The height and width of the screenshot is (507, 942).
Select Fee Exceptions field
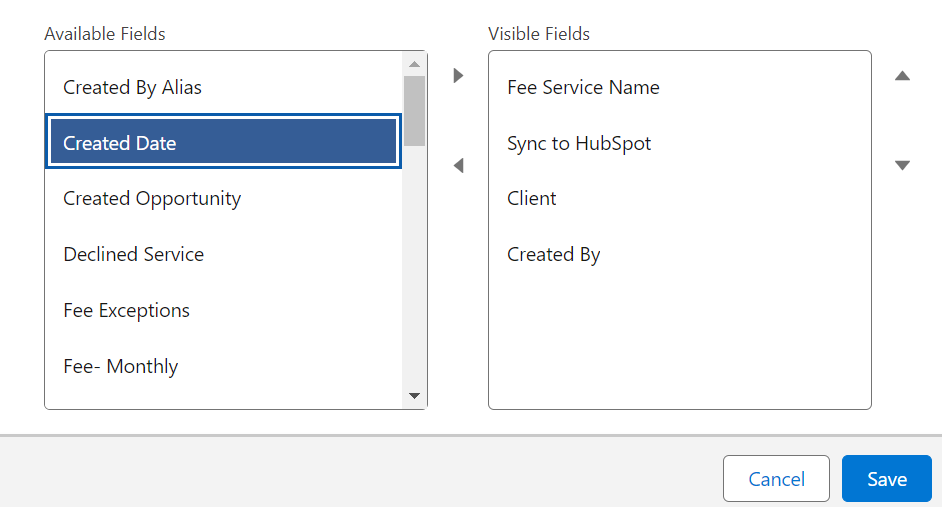point(223,310)
